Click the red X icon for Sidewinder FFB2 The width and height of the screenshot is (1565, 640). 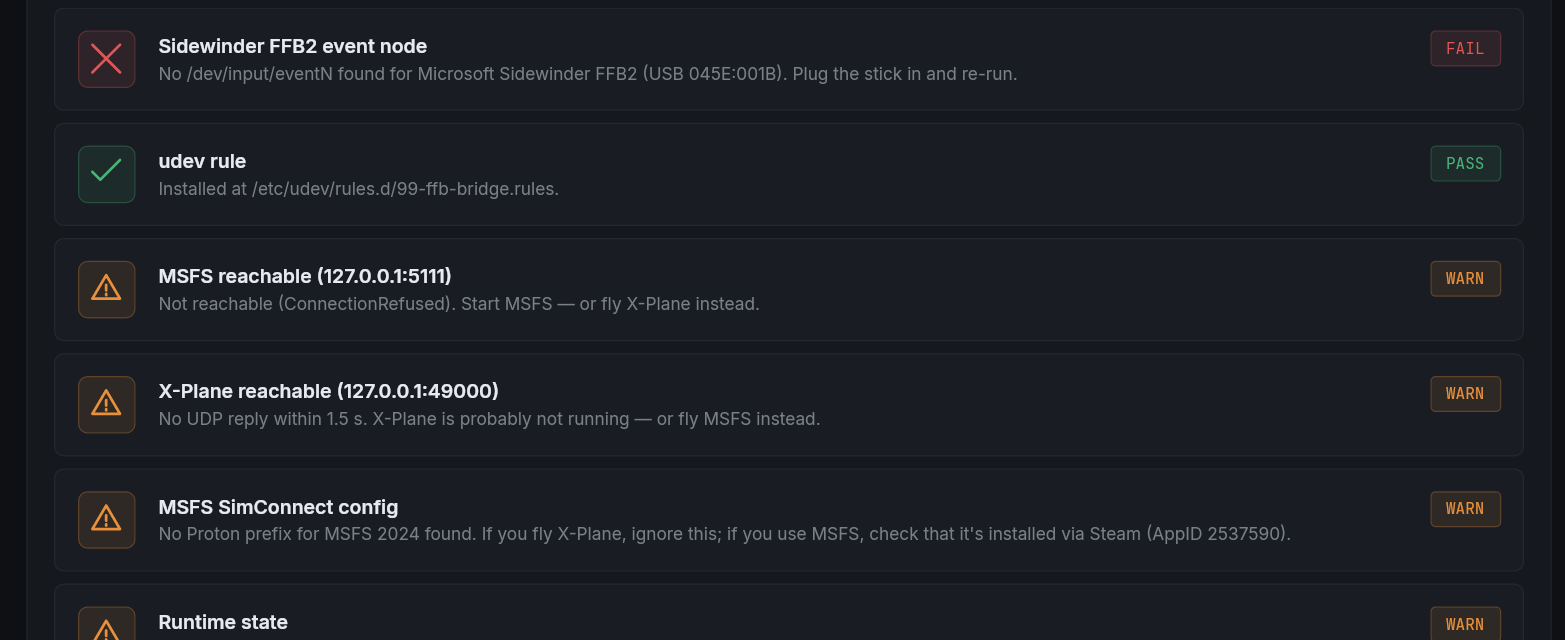(x=106, y=59)
